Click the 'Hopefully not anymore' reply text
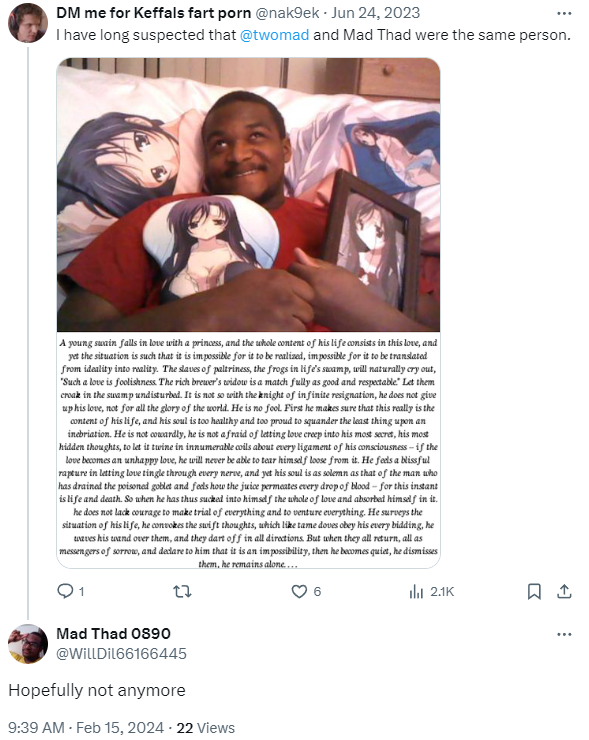 pyautogui.click(x=97, y=690)
